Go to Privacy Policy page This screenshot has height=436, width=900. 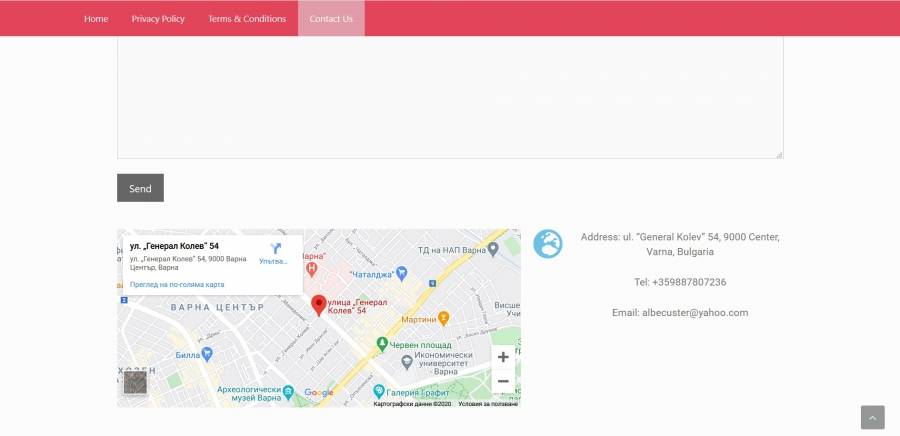pos(158,19)
